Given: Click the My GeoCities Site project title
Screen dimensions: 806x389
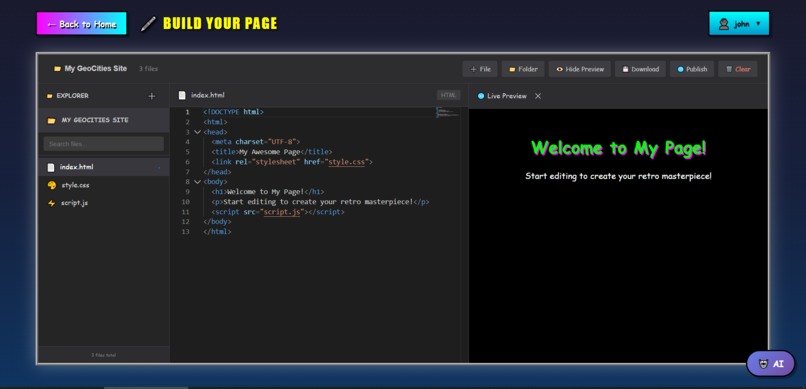Looking at the screenshot, I should tap(96, 69).
